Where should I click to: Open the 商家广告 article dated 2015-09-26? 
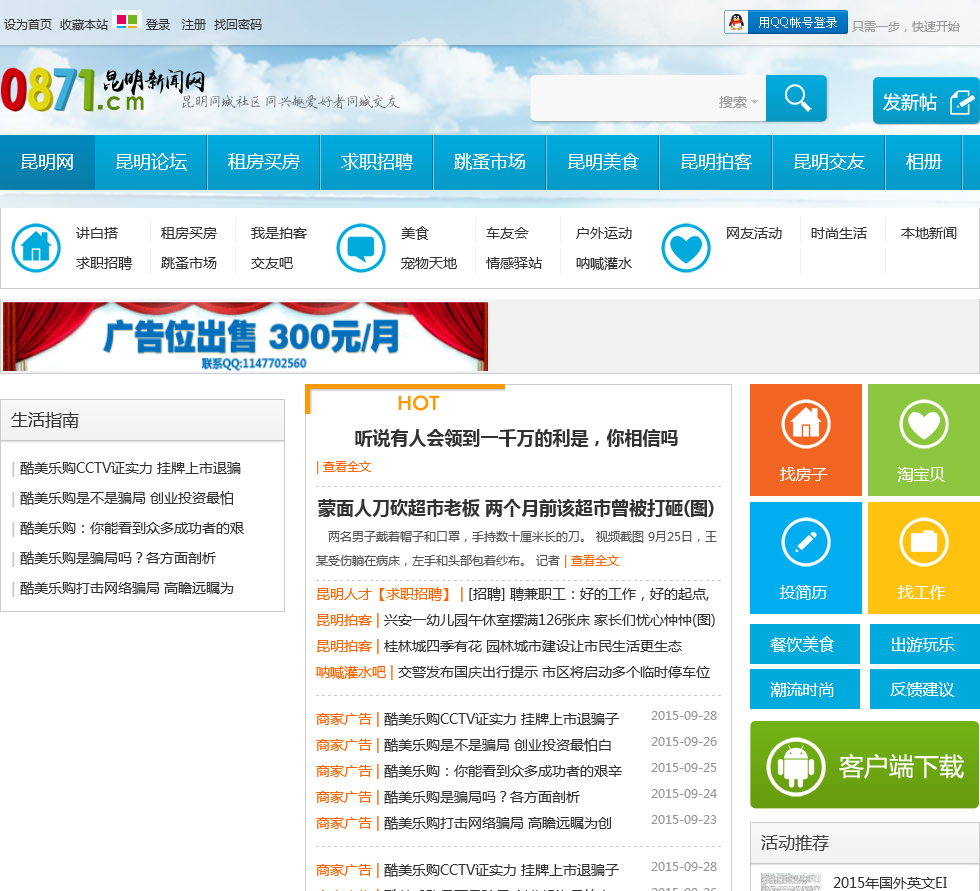[x=498, y=745]
